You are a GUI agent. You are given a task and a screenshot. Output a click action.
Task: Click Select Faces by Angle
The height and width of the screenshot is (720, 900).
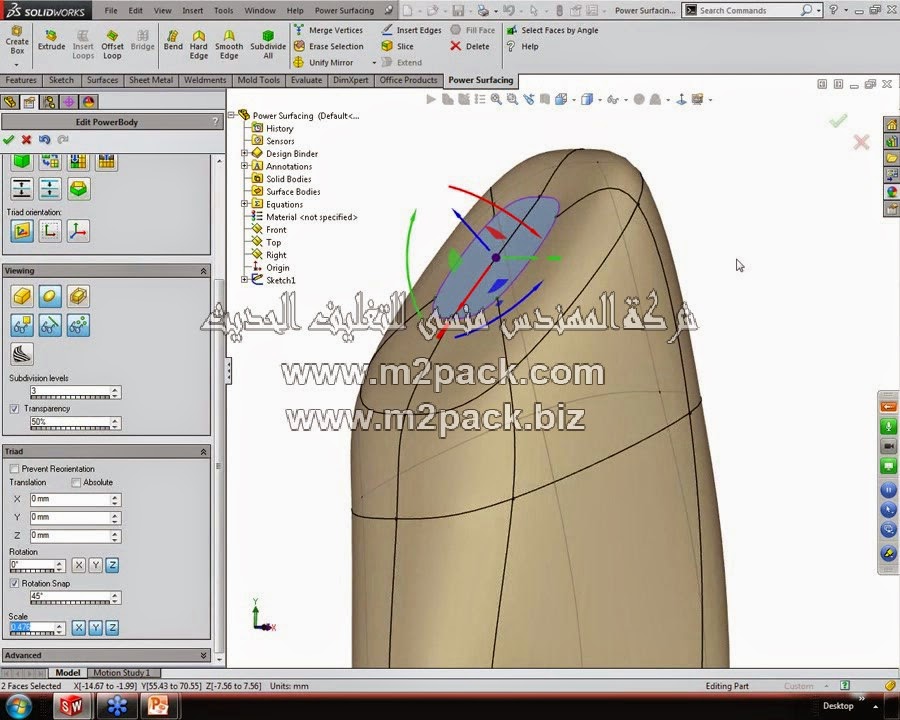pos(552,30)
